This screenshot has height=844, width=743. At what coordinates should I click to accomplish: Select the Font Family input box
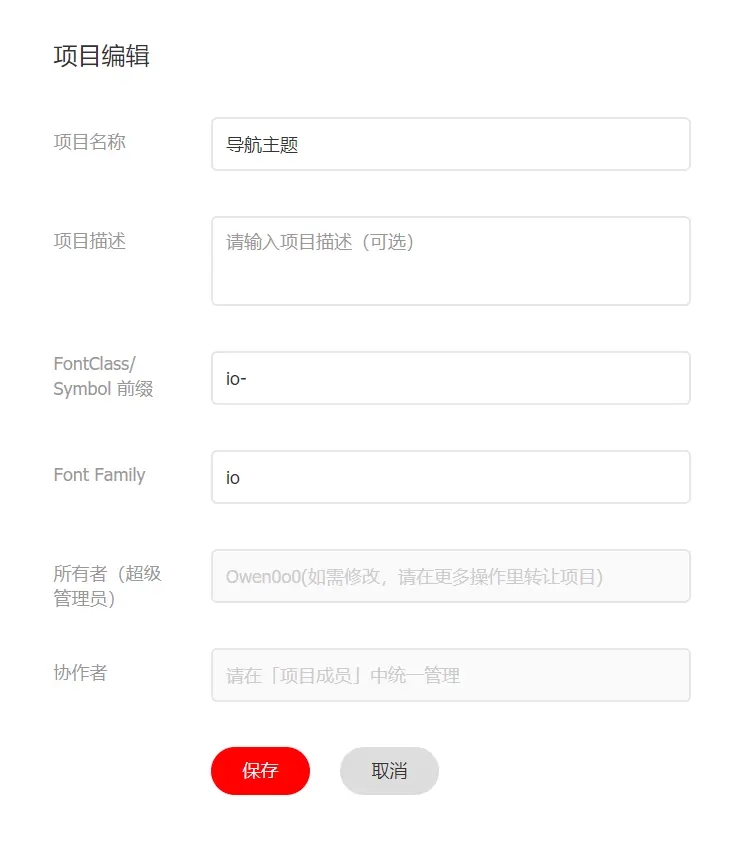point(450,477)
